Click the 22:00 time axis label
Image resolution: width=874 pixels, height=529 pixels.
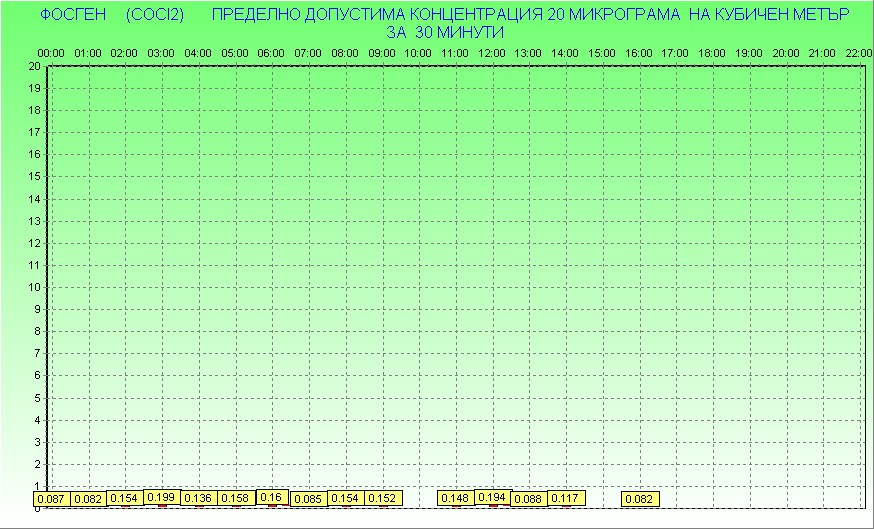click(x=859, y=53)
